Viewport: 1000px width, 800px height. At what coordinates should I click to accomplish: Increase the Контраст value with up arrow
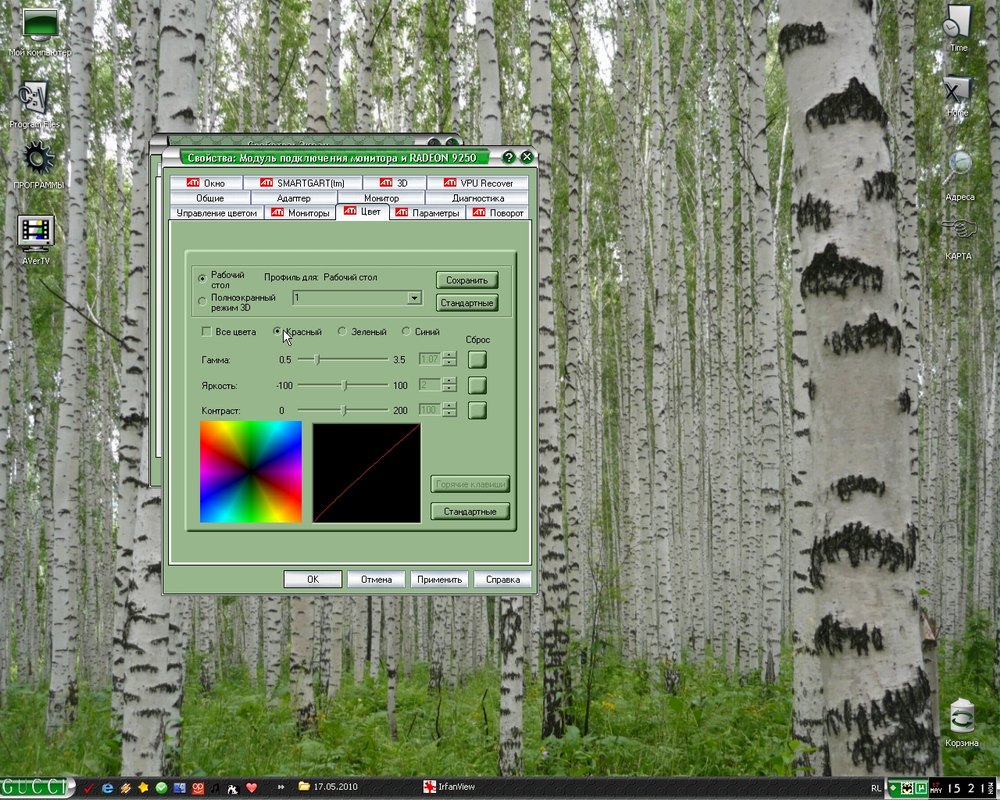pos(450,406)
